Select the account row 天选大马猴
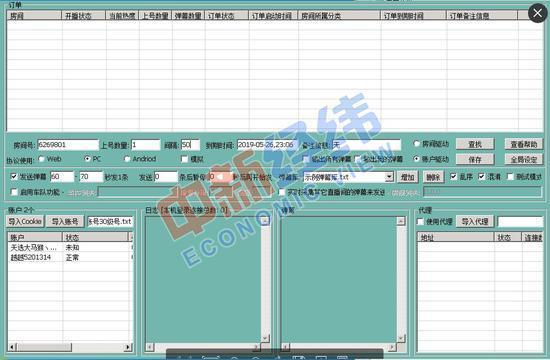Screen dimensions: 550x360 click(70, 247)
